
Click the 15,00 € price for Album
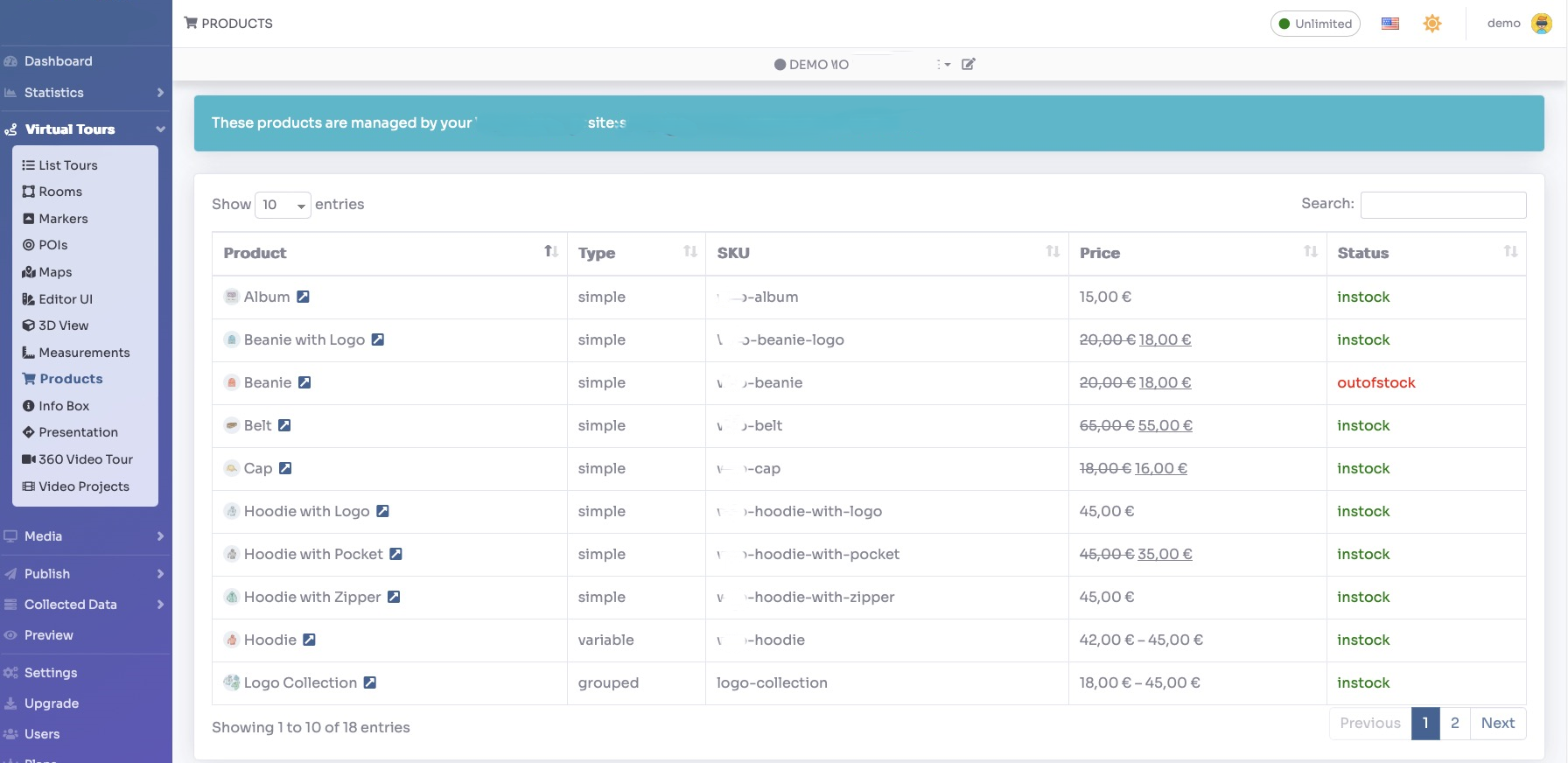pos(1105,297)
